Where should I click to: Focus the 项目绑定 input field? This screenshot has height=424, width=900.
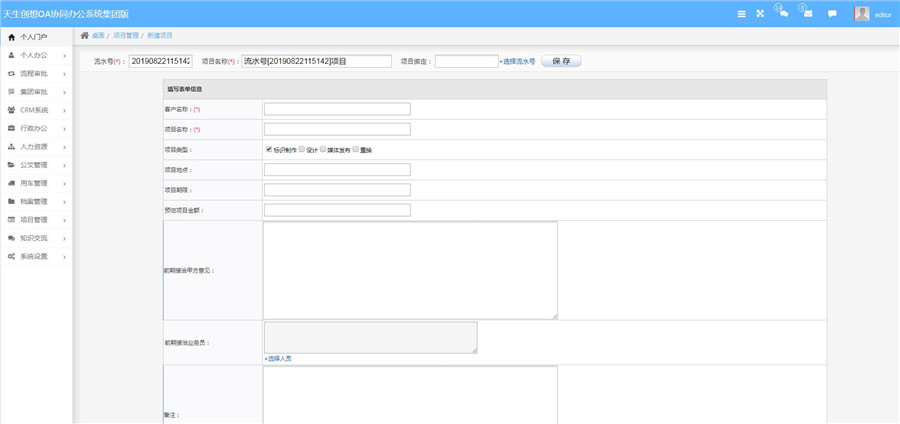467,61
